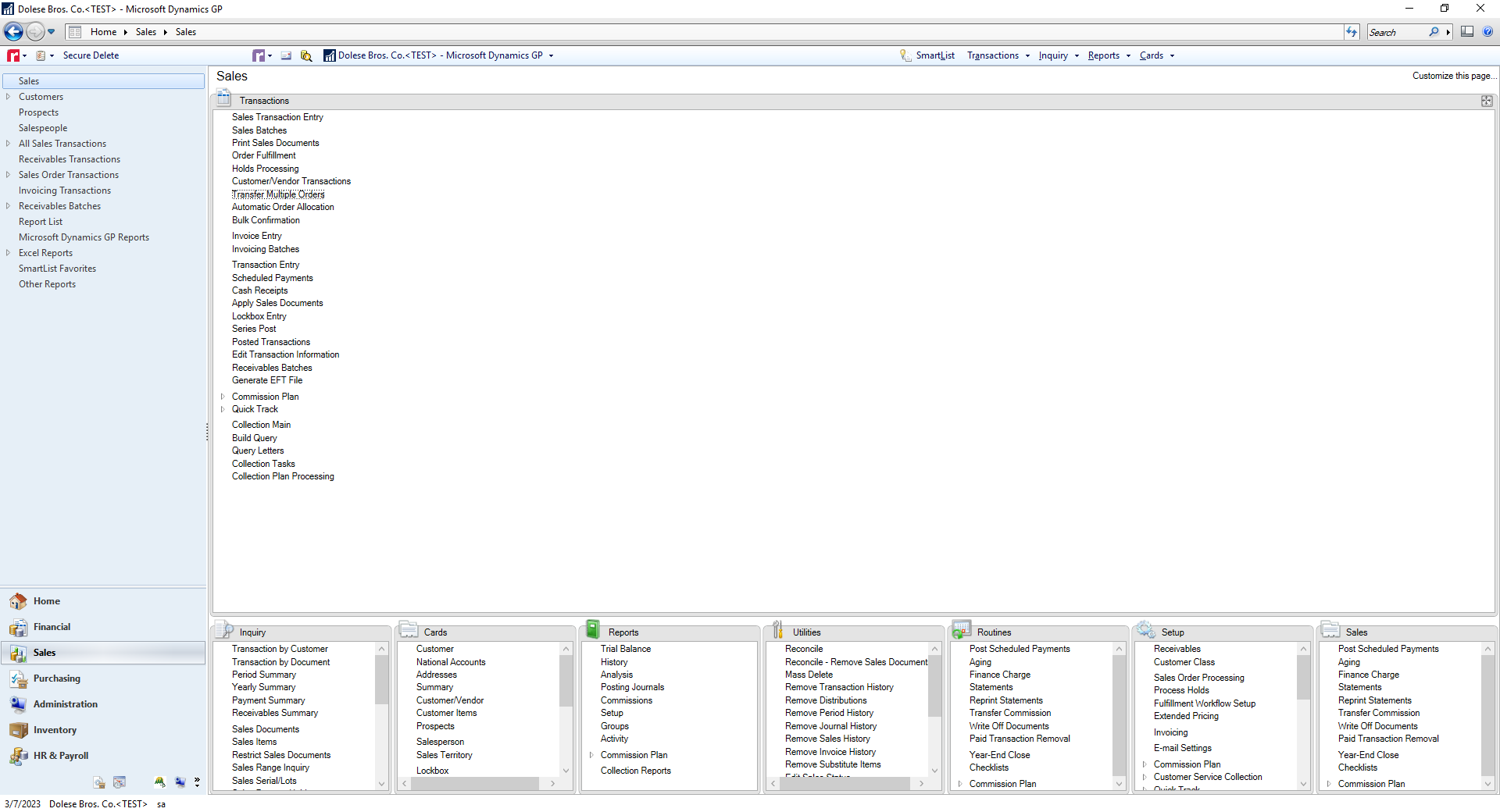Open Mass Delete in Utilities panel

(809, 675)
